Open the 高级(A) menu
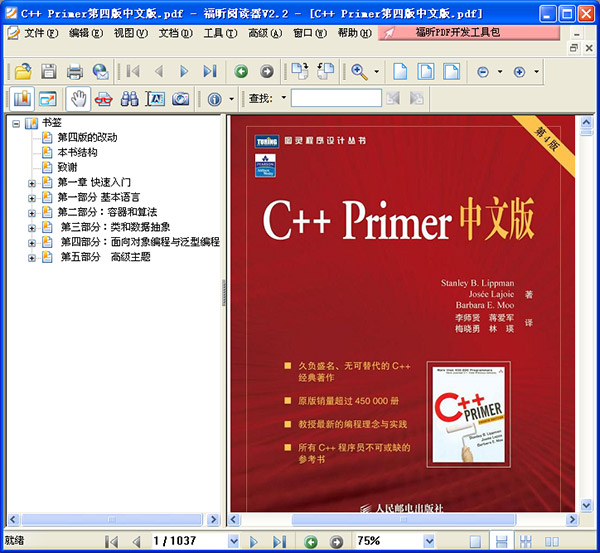The height and width of the screenshot is (553, 600). click(265, 33)
